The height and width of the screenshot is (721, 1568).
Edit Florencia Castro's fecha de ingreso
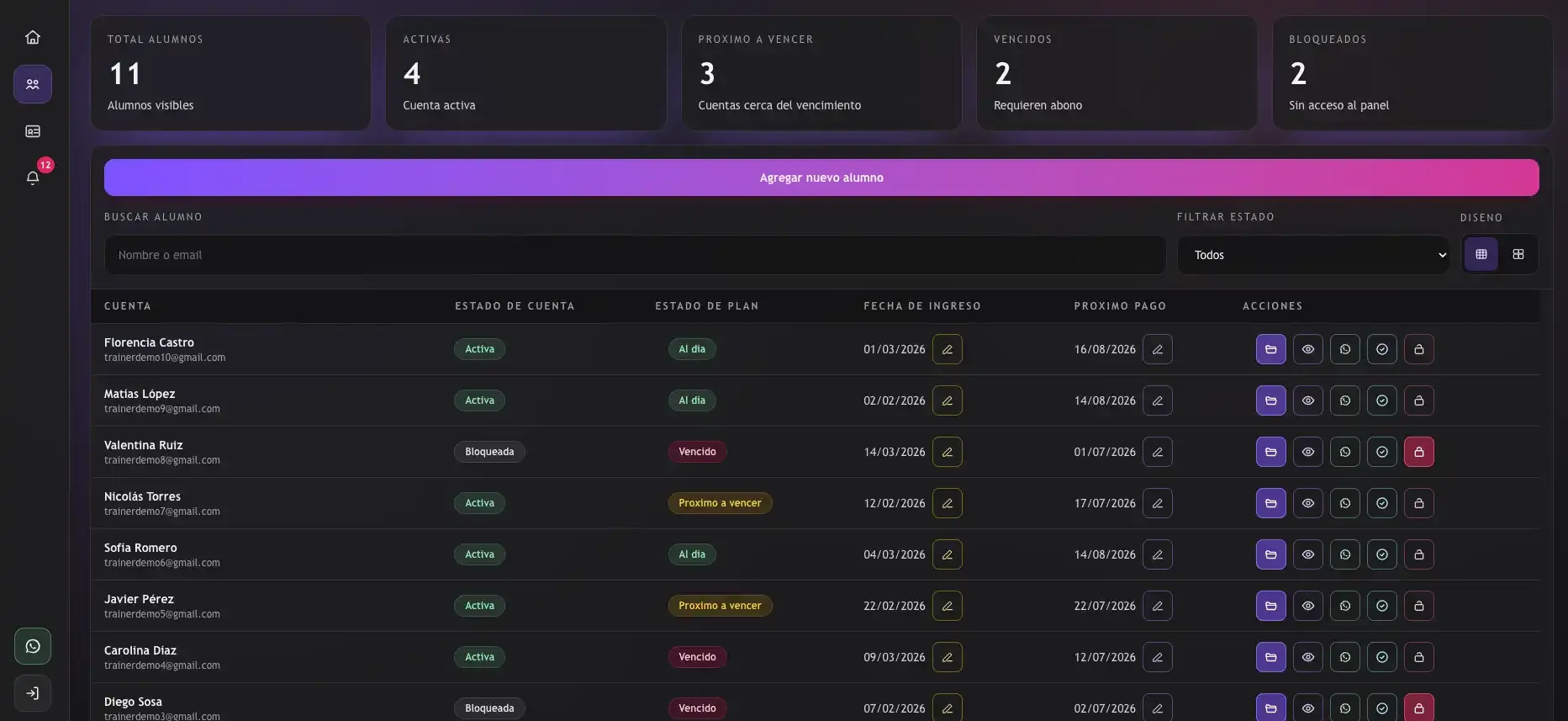[947, 349]
